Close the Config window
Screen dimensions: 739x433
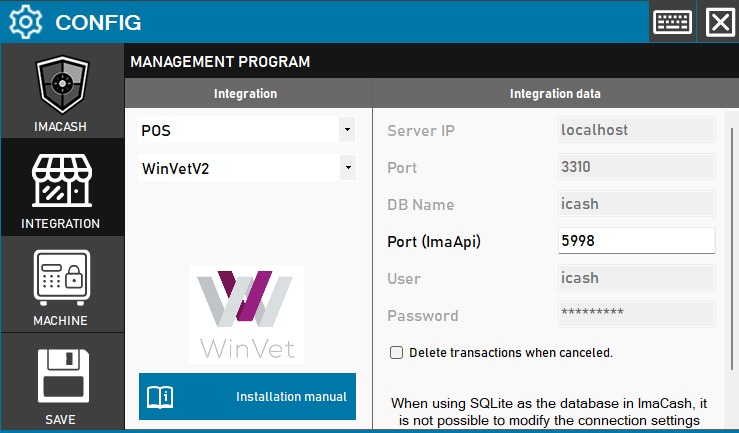coord(720,22)
